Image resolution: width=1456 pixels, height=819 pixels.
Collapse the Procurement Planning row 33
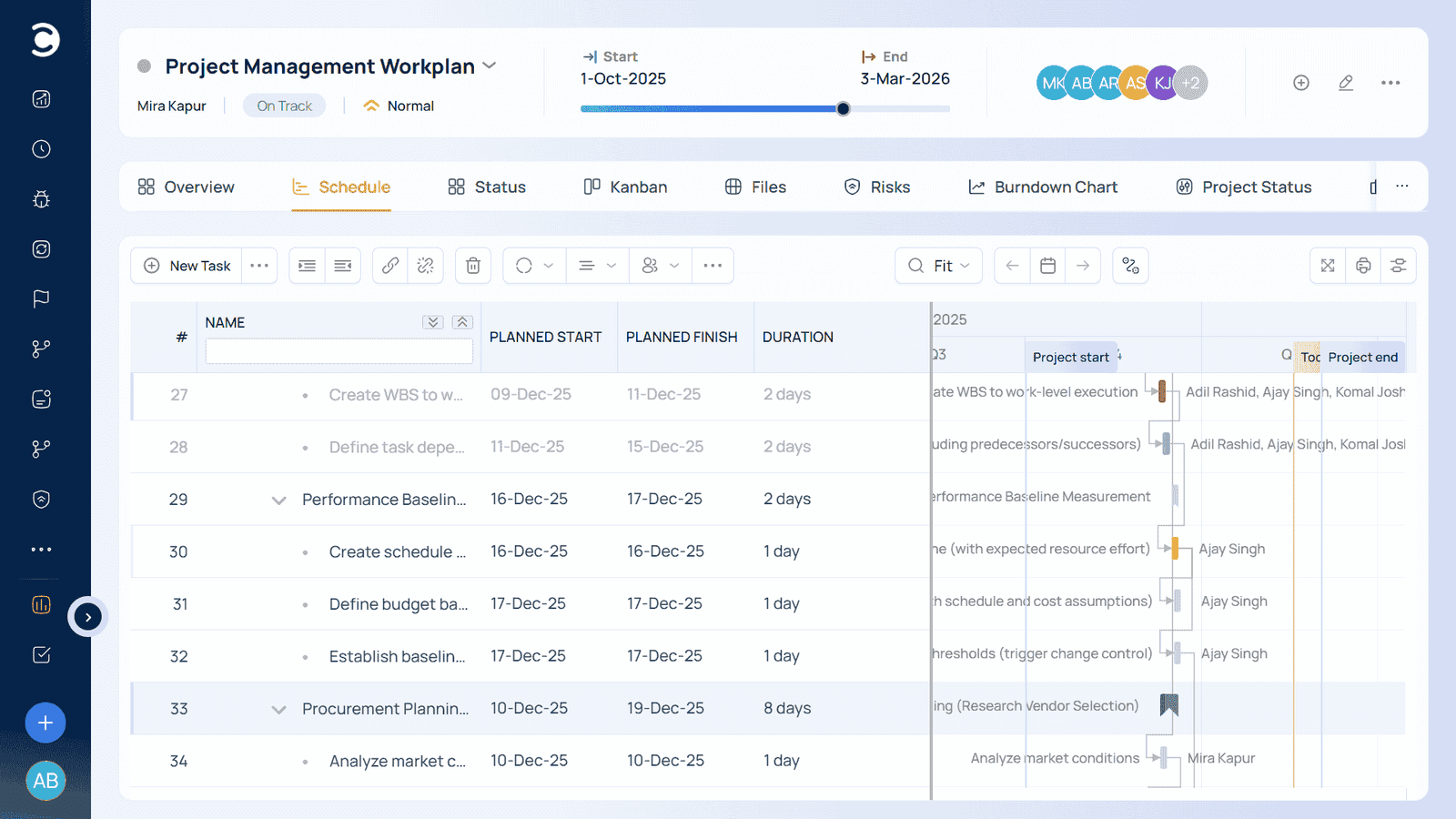click(x=278, y=709)
